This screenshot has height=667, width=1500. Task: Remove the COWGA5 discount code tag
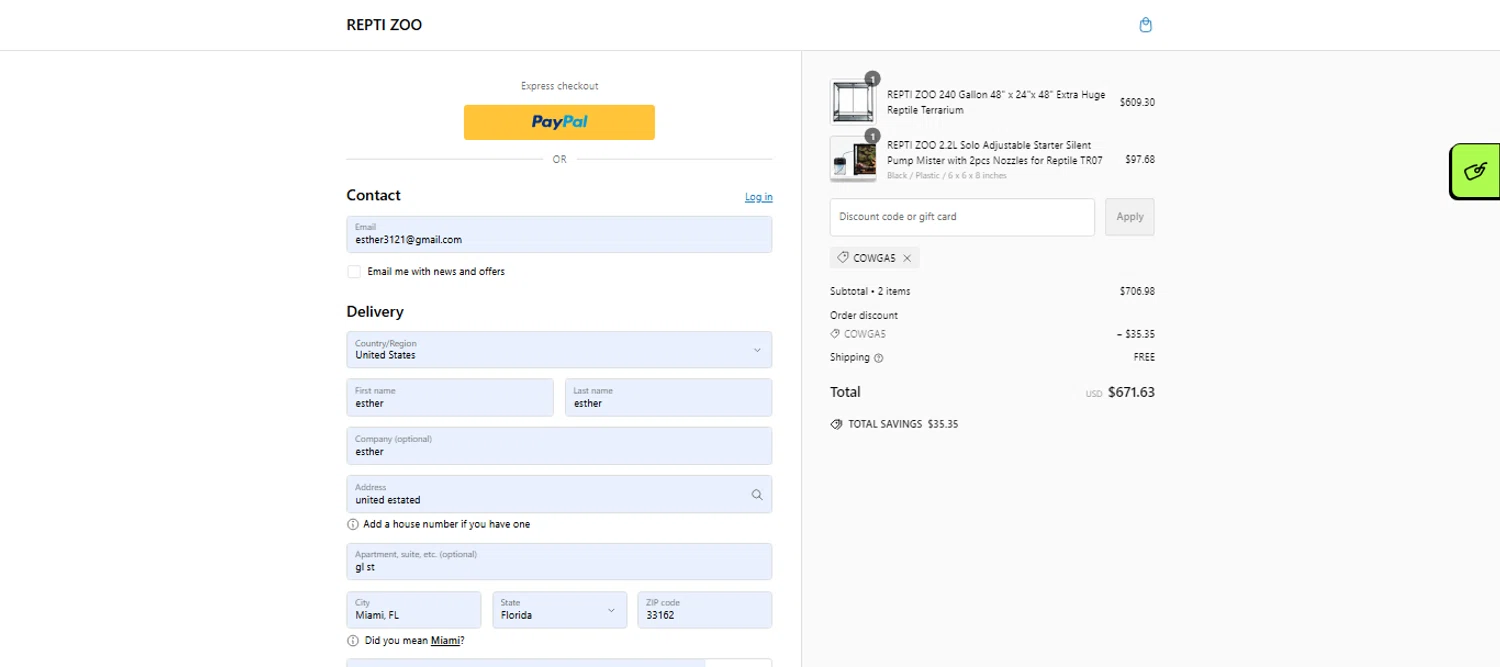[x=907, y=258]
